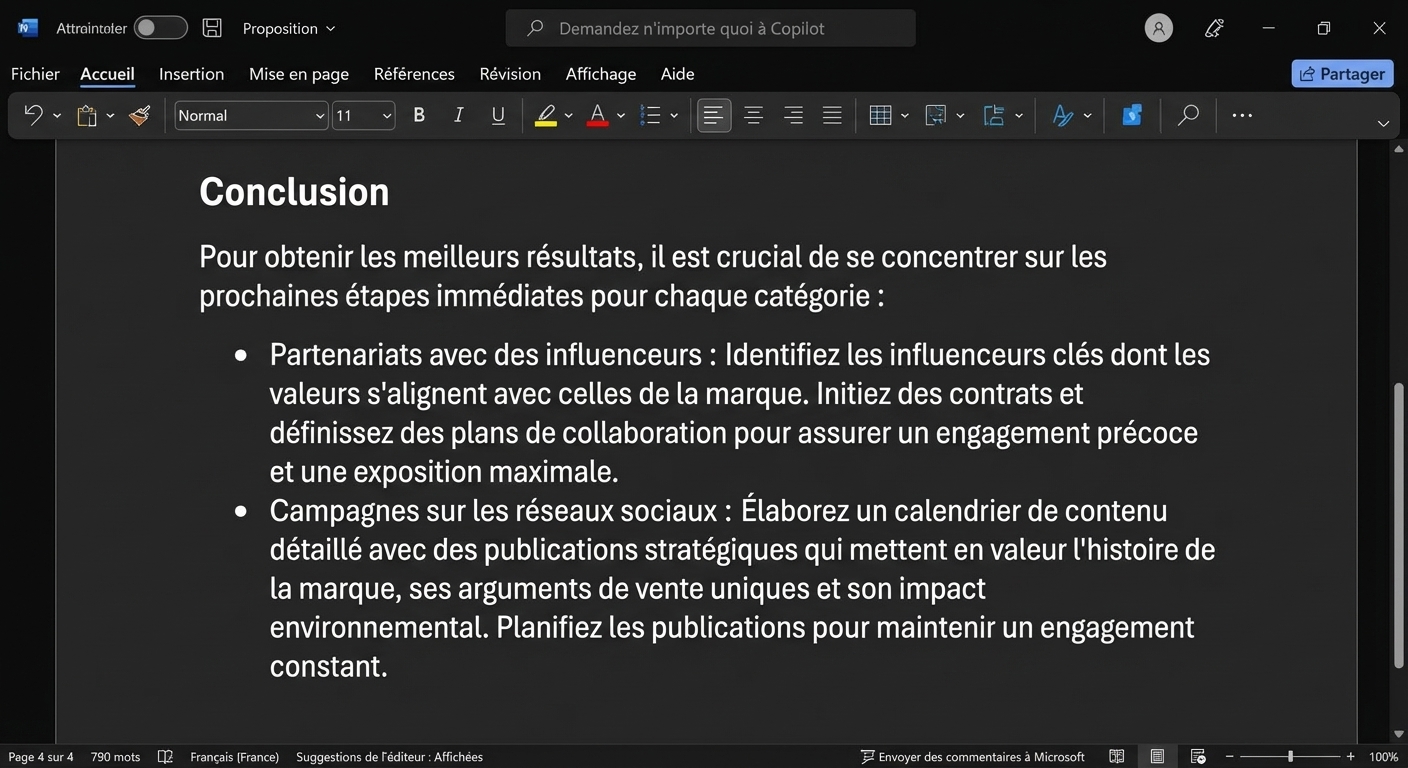Click the vertical scrollbar thumb

[1398, 525]
